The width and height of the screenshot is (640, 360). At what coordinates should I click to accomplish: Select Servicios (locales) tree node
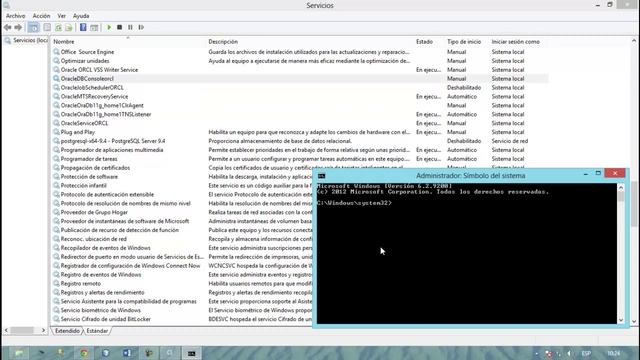27,40
